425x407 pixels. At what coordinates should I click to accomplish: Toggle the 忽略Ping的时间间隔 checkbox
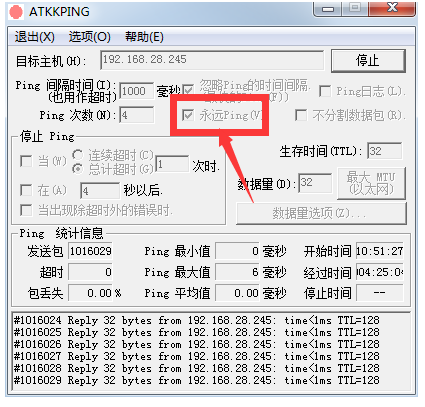tap(188, 90)
